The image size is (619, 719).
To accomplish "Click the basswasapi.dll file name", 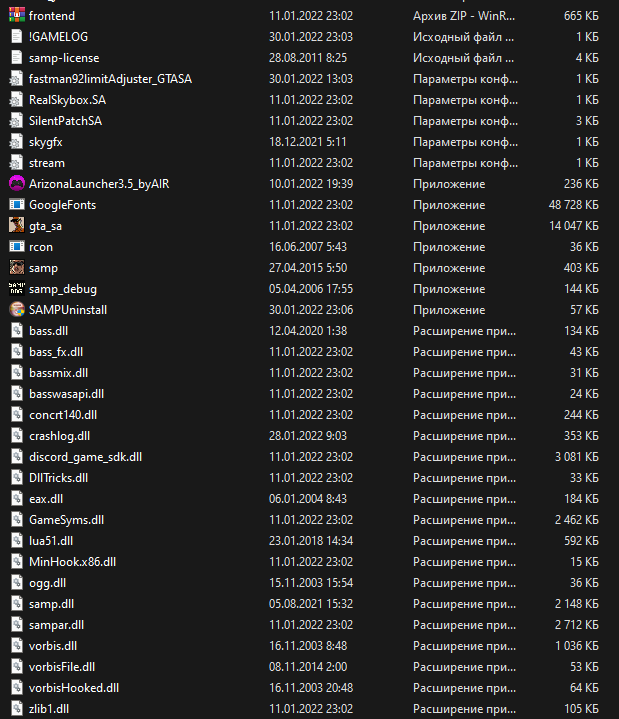I will click(x=66, y=394).
